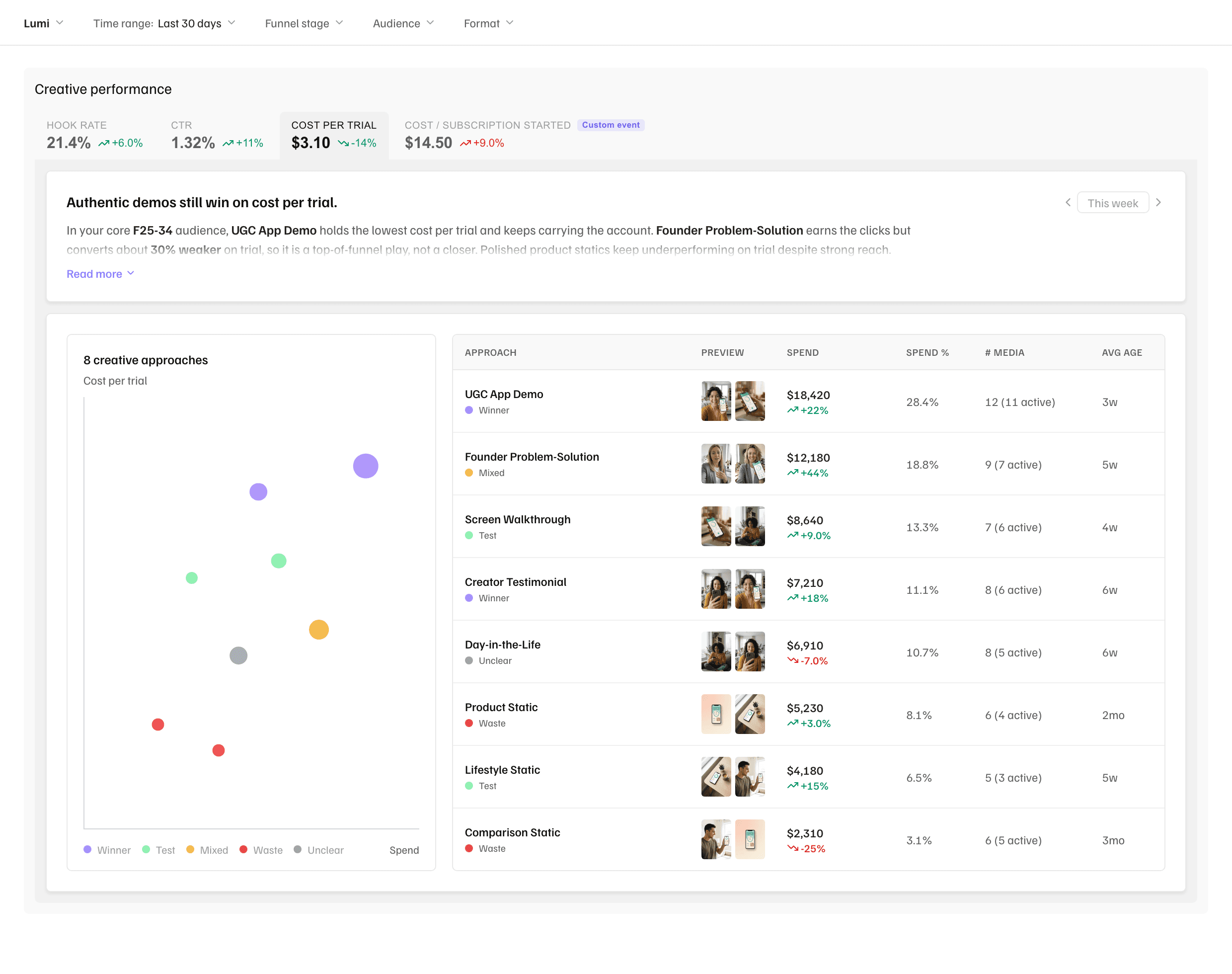This screenshot has width=1232, height=974.
Task: Click the -25% spend change for Comparison Static
Action: [806, 849]
